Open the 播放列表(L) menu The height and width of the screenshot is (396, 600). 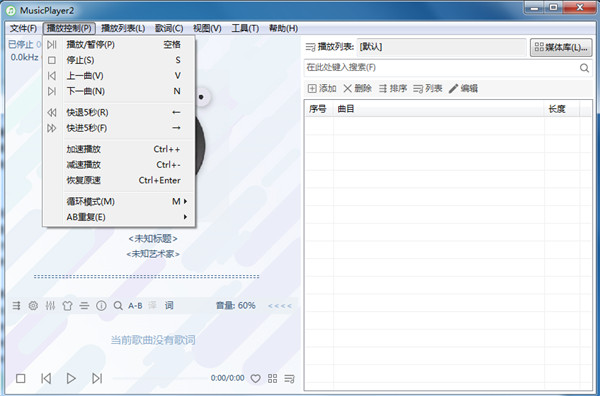pos(123,29)
